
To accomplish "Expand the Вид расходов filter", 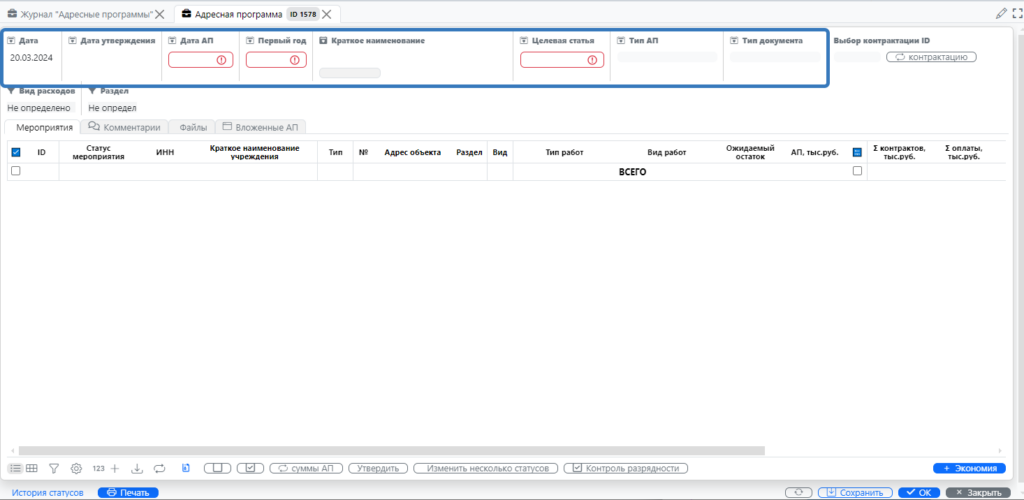I will [x=11, y=91].
